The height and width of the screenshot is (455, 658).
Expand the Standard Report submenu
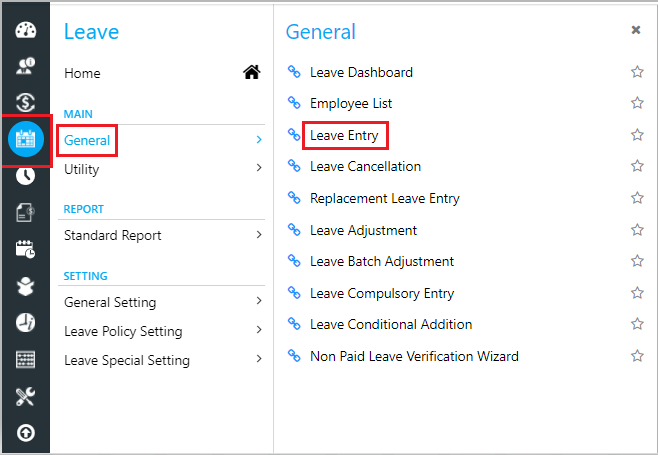tap(259, 235)
